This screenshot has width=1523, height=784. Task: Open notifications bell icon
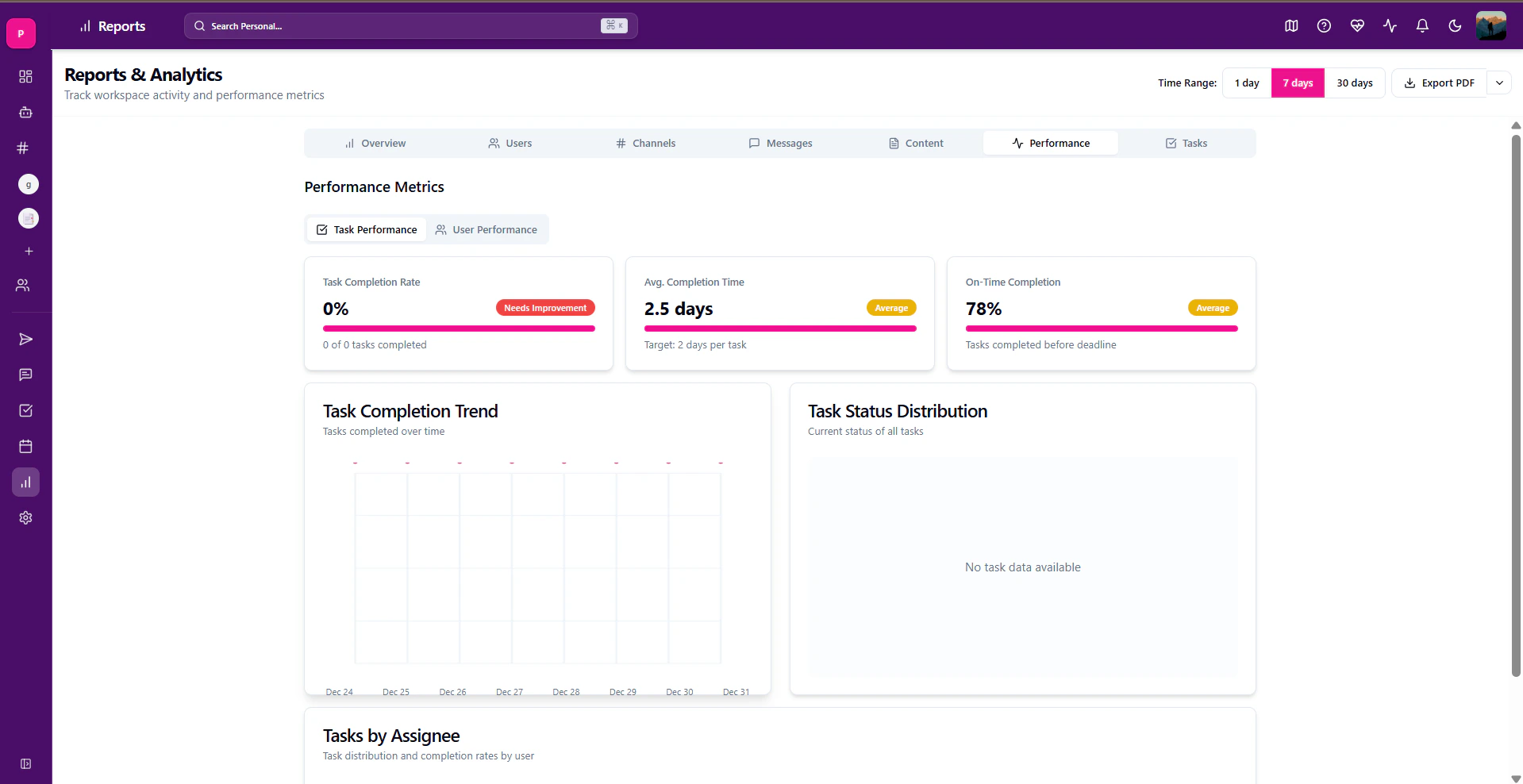1422,26
